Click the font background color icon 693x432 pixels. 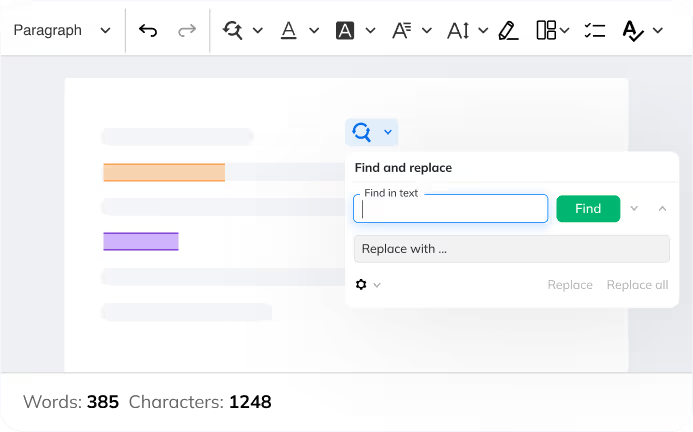pos(345,31)
